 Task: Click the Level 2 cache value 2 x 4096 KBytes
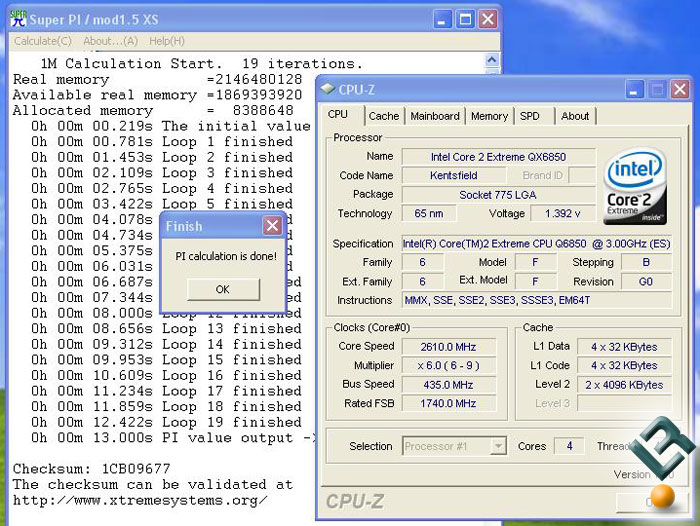click(624, 384)
